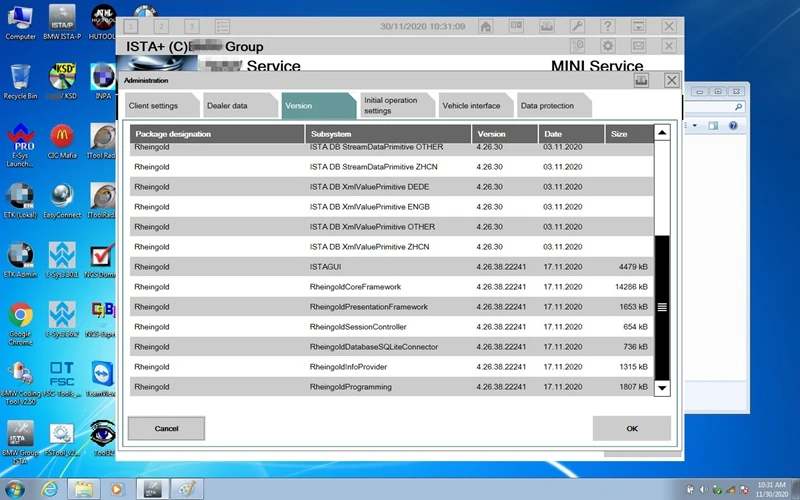800x500 pixels.
Task: Click the Version column header
Action: pos(505,134)
